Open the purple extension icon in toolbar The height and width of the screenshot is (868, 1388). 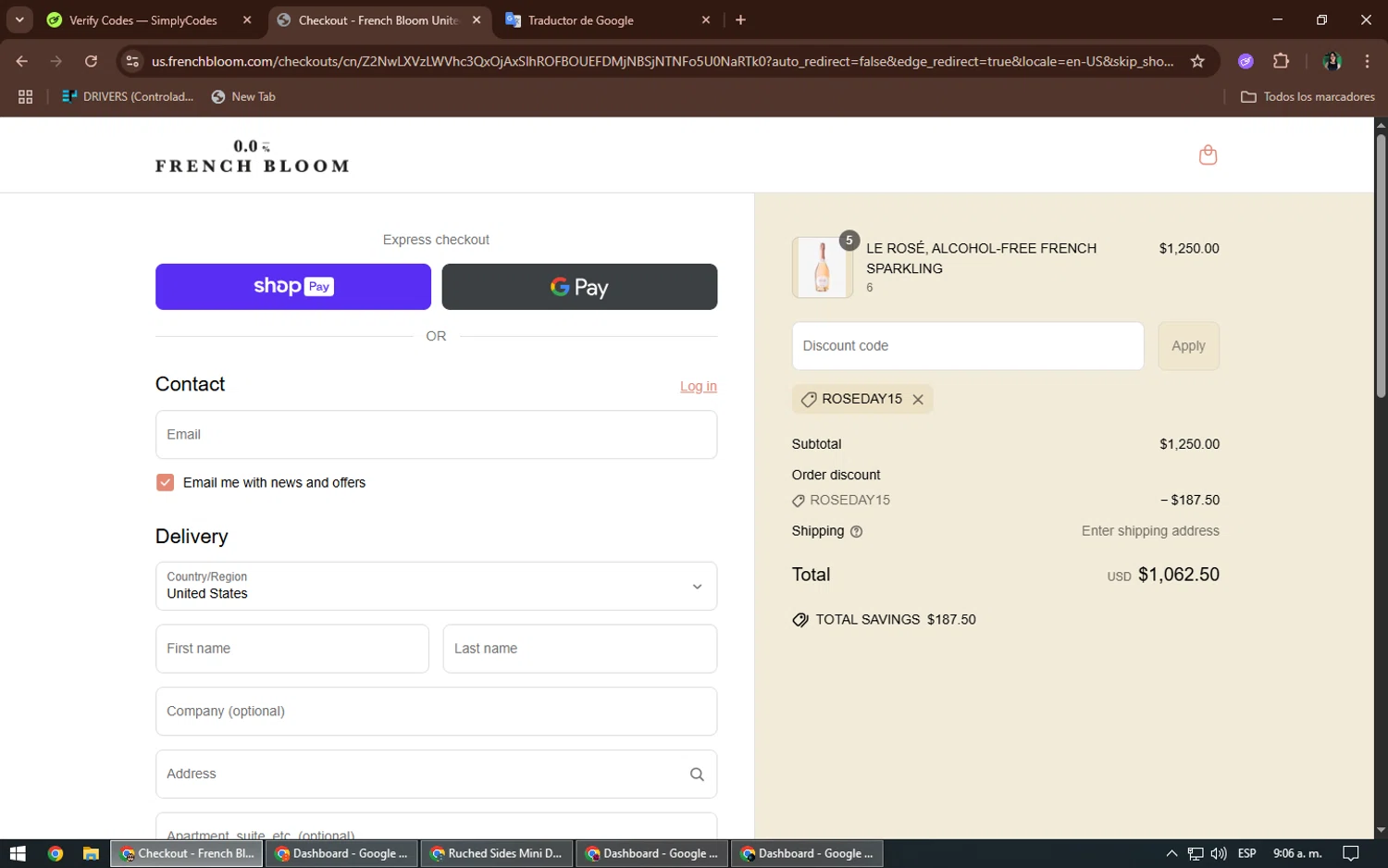click(x=1245, y=61)
